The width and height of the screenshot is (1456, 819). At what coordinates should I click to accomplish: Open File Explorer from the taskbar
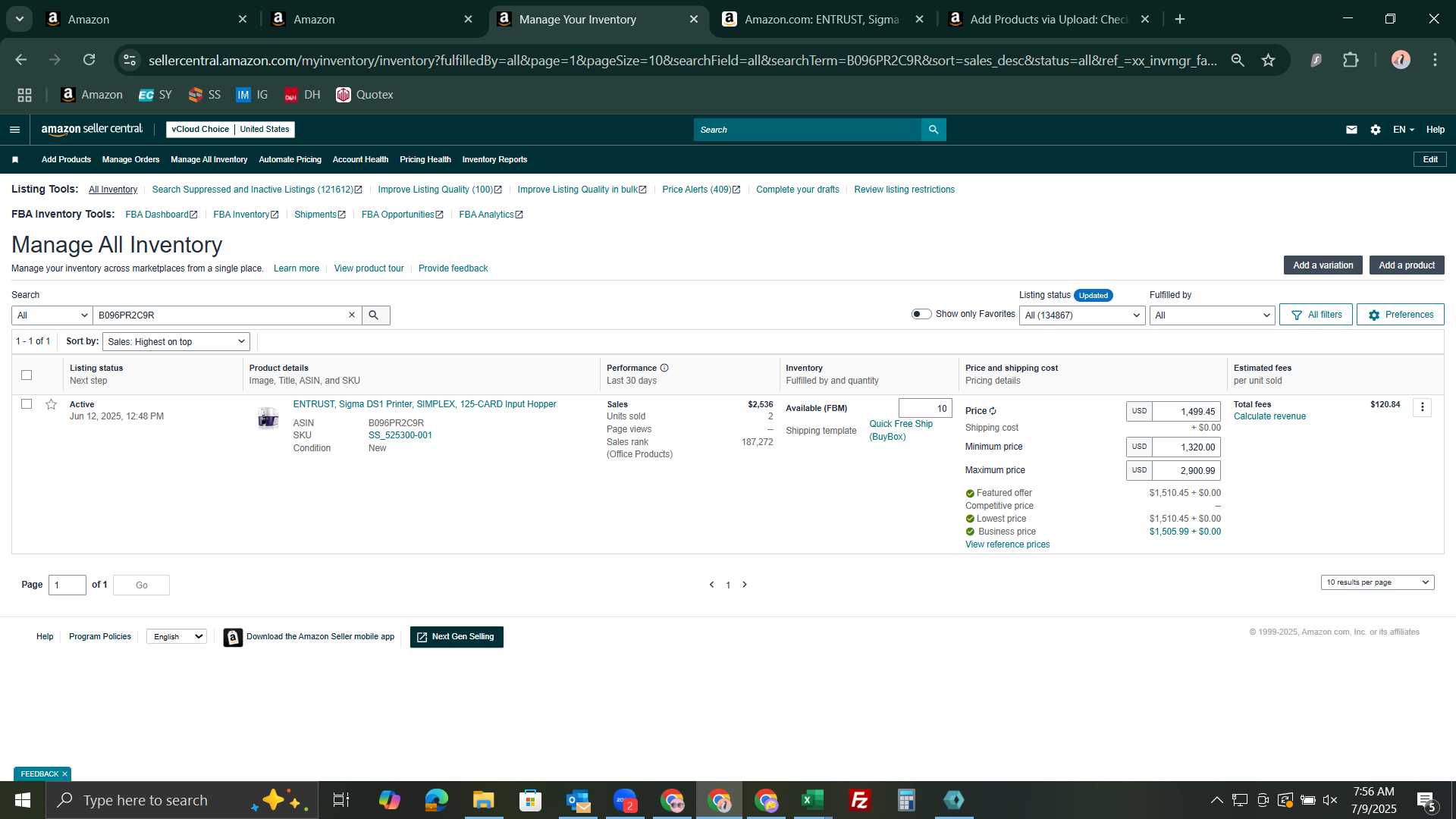[x=483, y=800]
